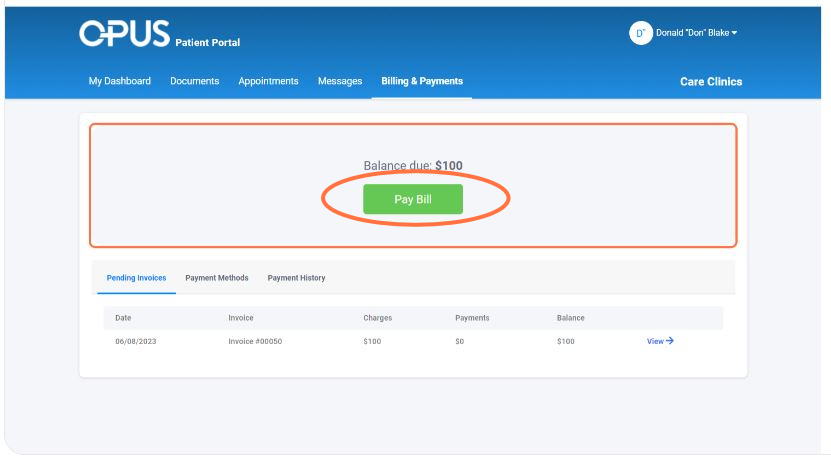Open the Donald "Don" Blake account dropdown
The width and height of the screenshot is (831, 461).
pos(696,33)
